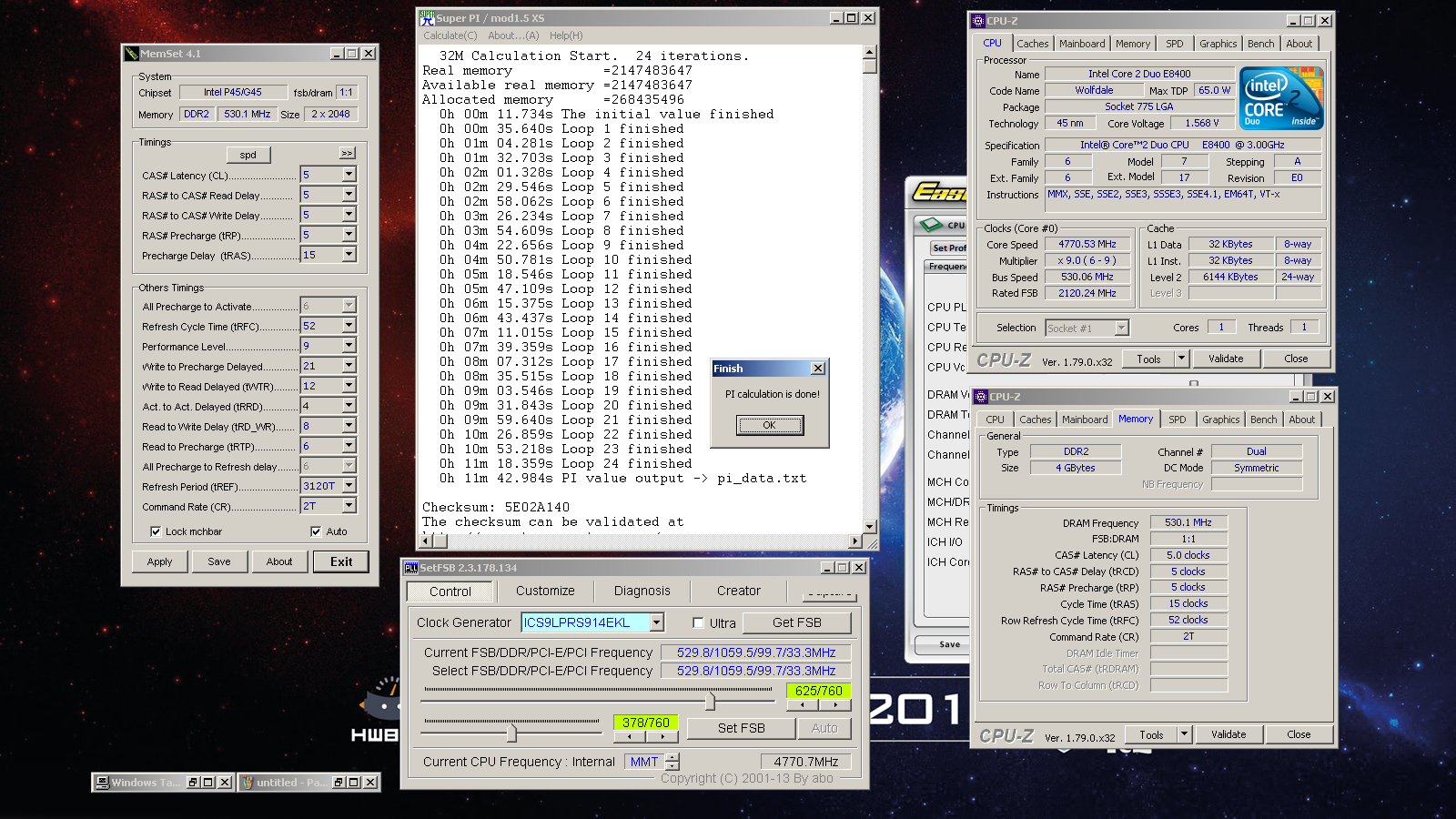
Task: Click the Set FSB button
Action: [x=741, y=728]
